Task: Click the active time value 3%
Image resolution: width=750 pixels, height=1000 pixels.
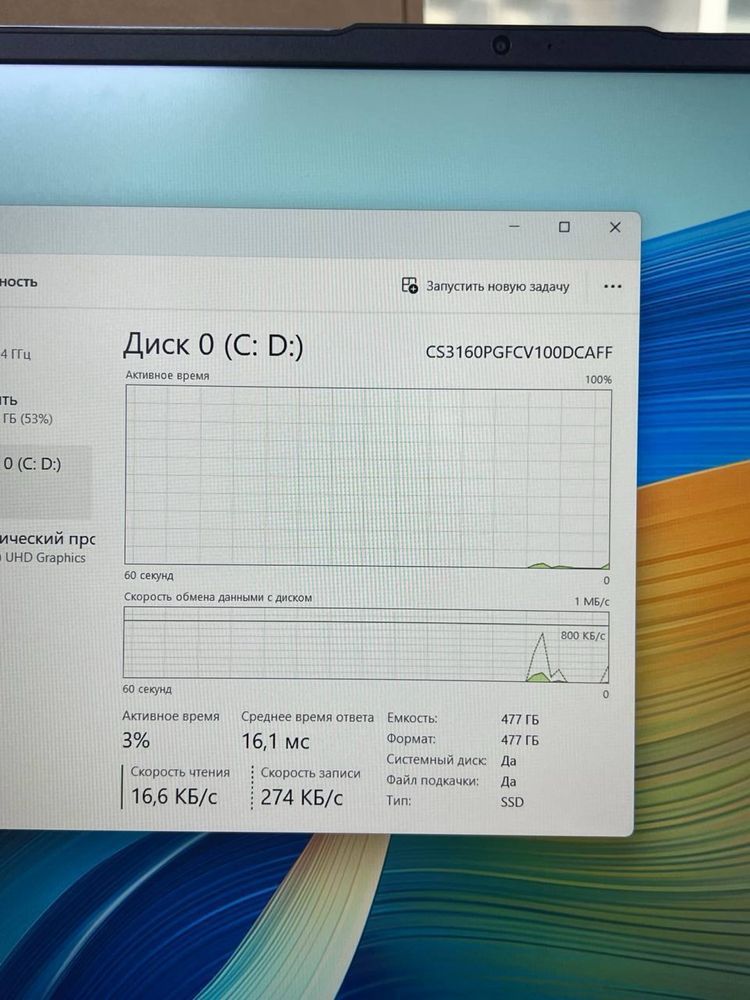Action: tap(136, 740)
